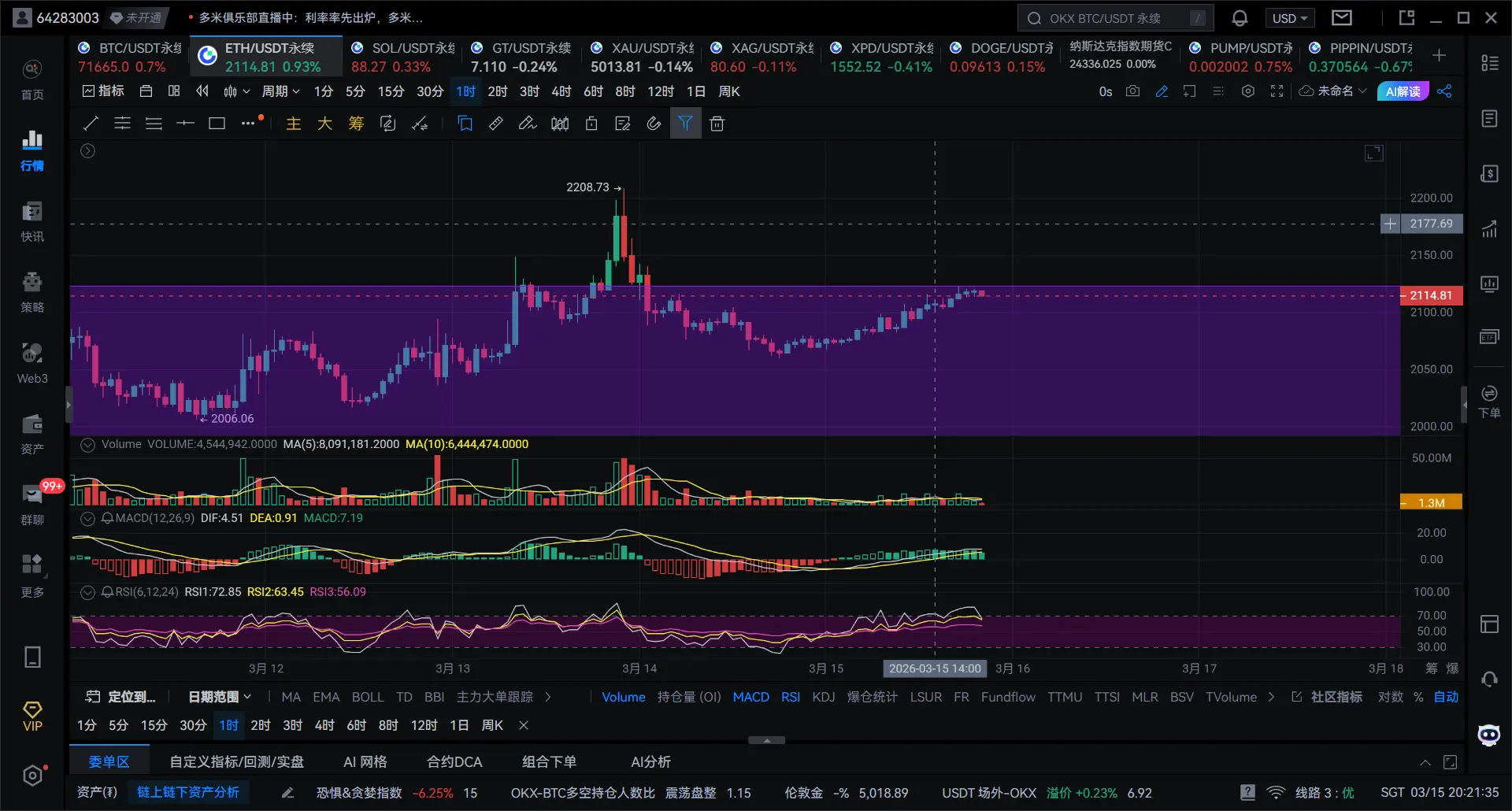Image resolution: width=1512 pixels, height=811 pixels.
Task: Open the 群聊 group chat
Action: pos(32,505)
